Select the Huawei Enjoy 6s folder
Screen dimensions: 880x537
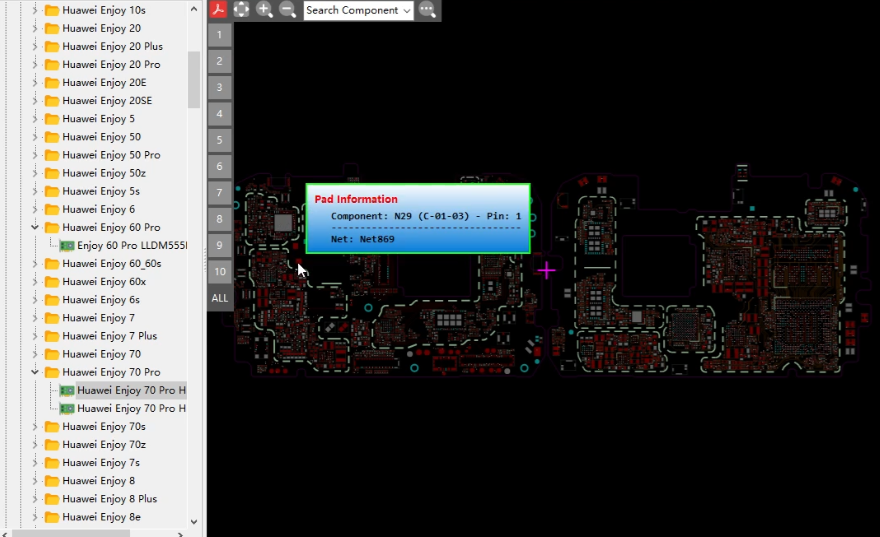tap(101, 300)
